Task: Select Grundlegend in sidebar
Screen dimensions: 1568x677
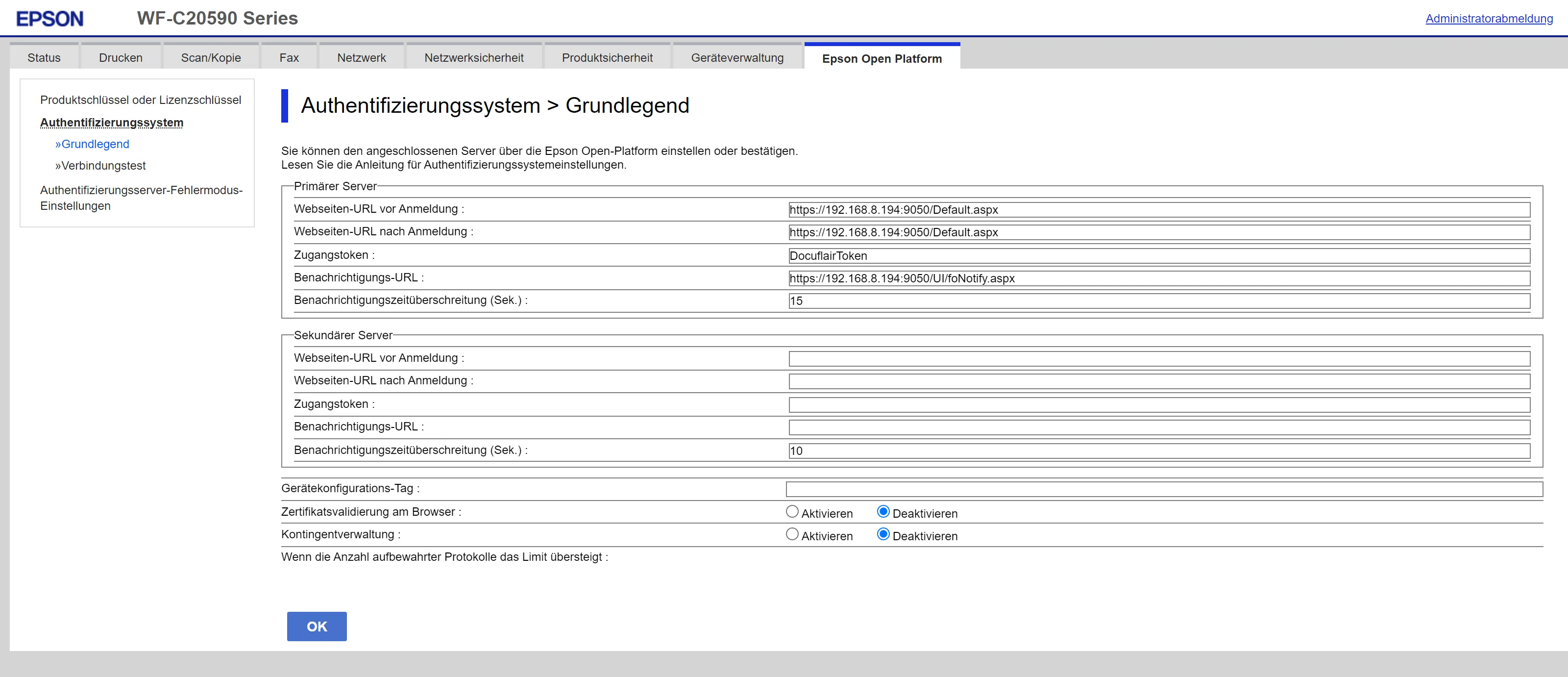Action: pos(95,144)
